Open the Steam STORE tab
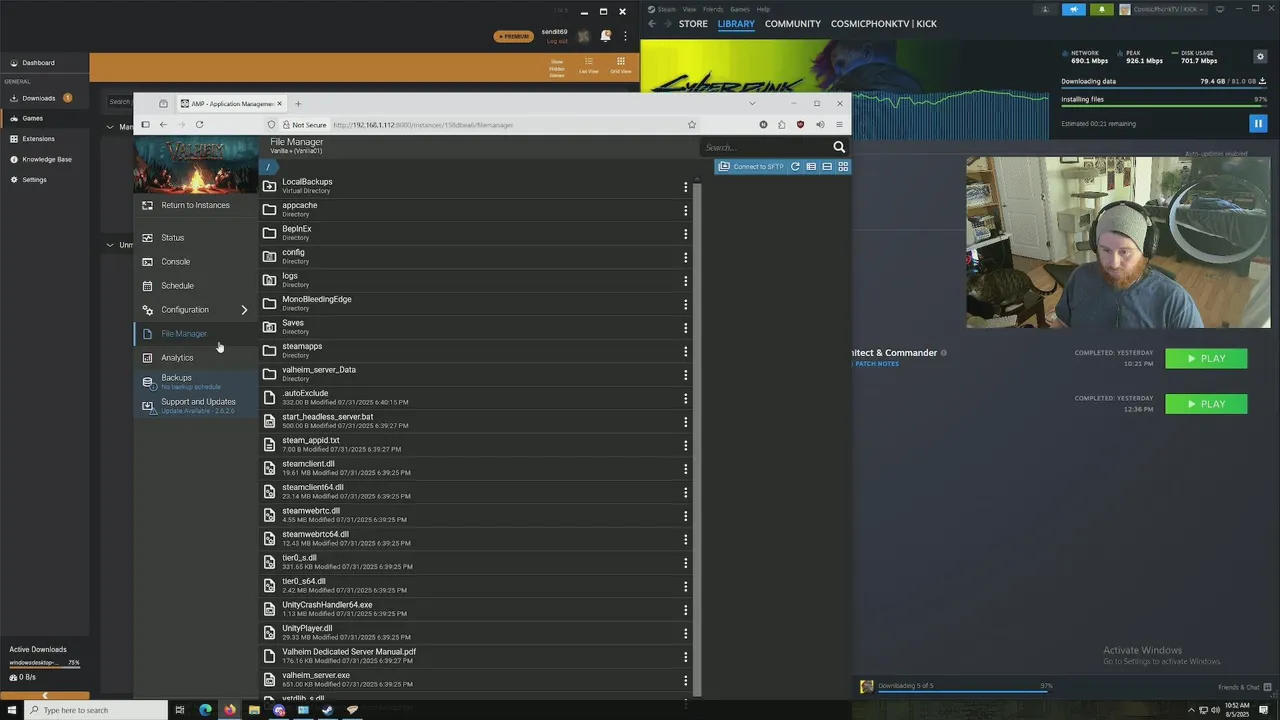 pos(693,24)
